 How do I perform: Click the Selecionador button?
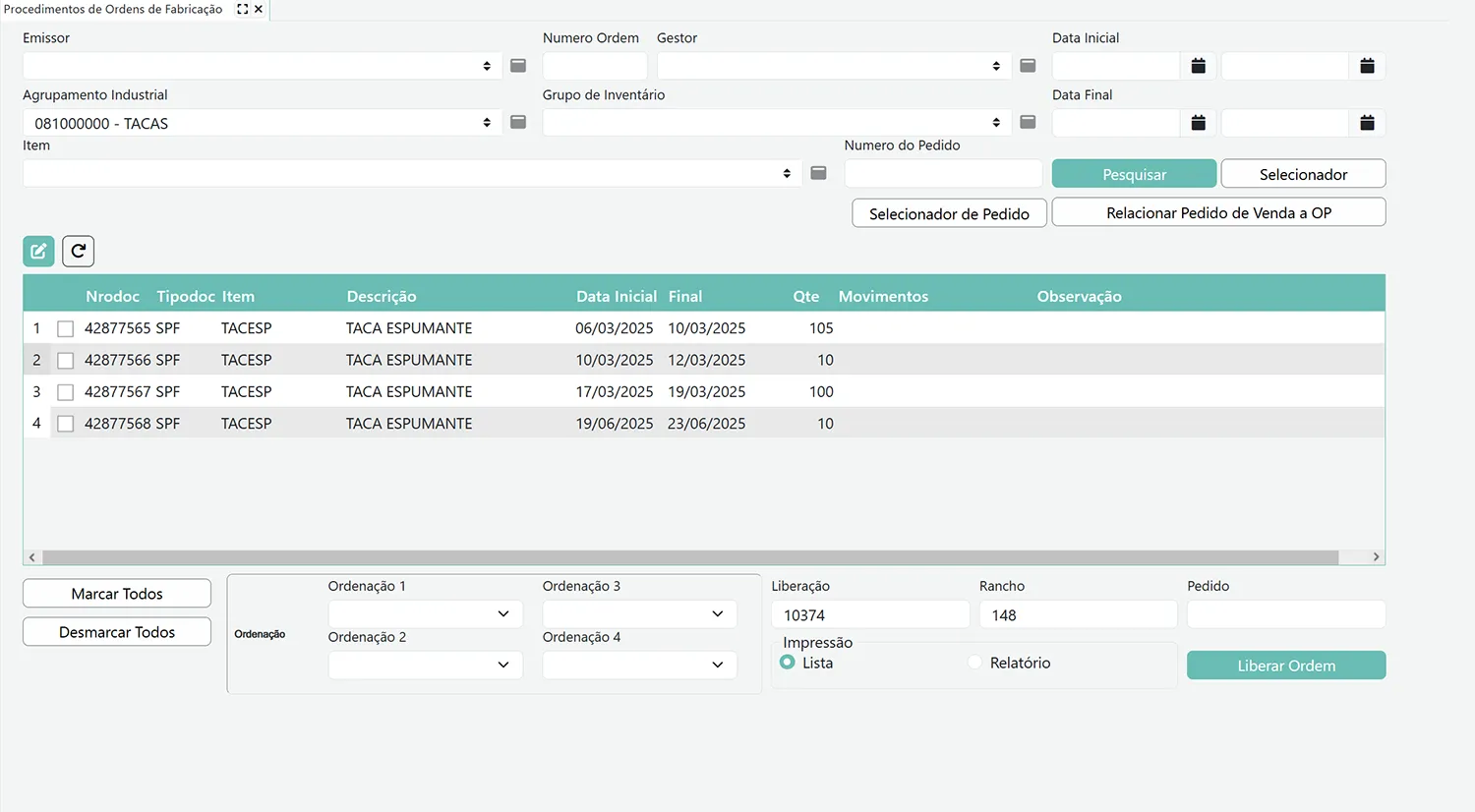click(1303, 174)
